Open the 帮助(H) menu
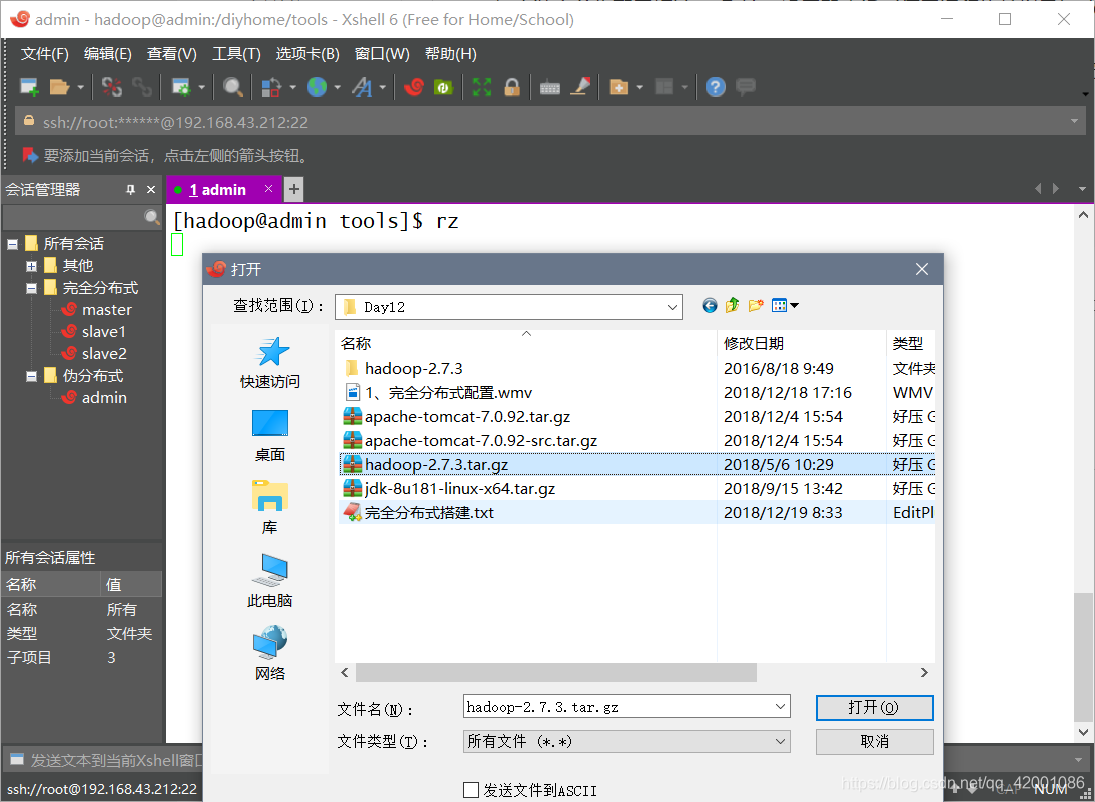This screenshot has width=1095, height=802. pyautogui.click(x=450, y=54)
